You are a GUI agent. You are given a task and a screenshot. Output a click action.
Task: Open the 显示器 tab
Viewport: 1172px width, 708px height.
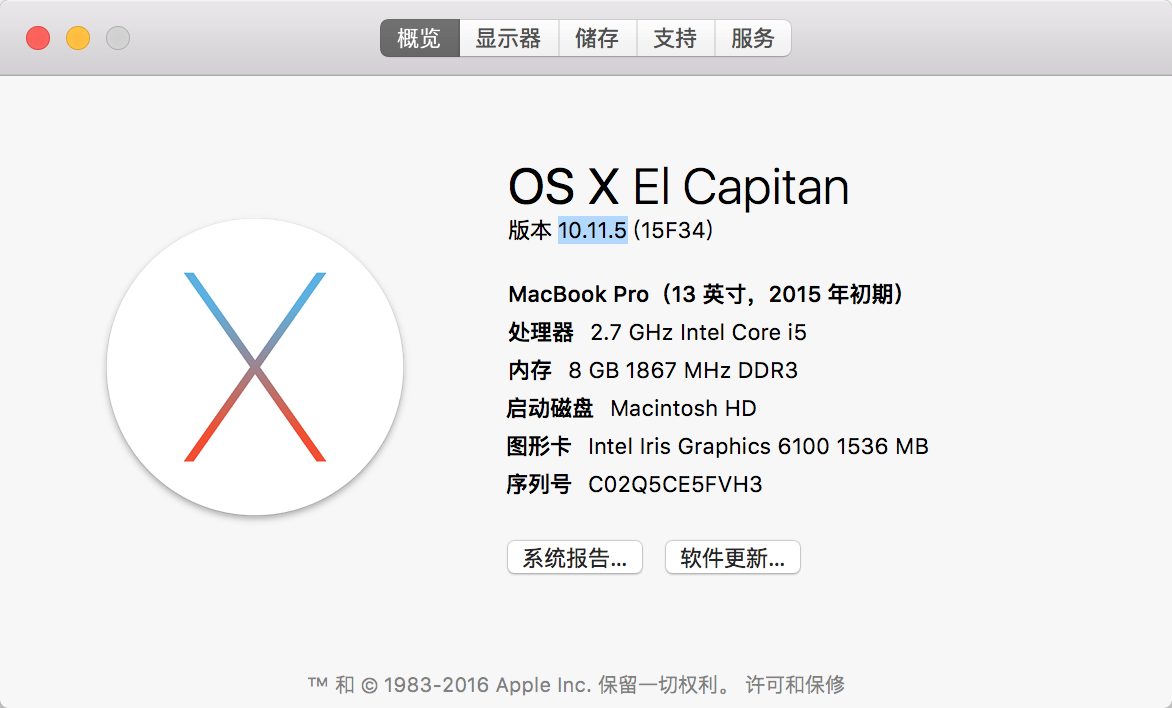coord(508,39)
